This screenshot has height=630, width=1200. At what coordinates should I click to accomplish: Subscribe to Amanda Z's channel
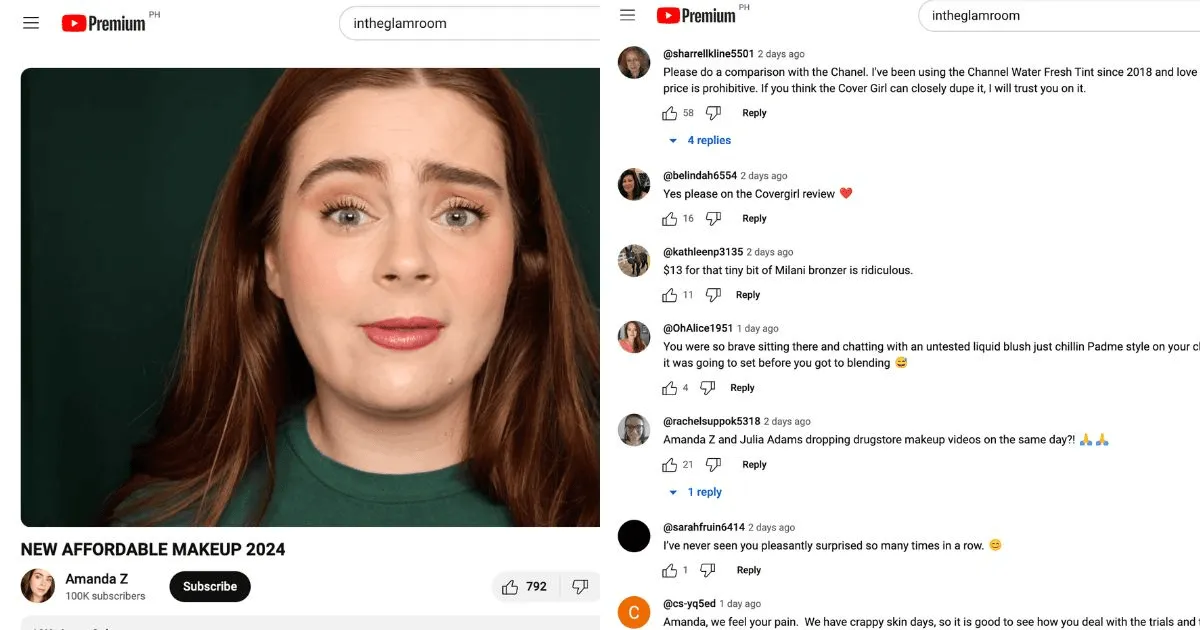point(209,586)
